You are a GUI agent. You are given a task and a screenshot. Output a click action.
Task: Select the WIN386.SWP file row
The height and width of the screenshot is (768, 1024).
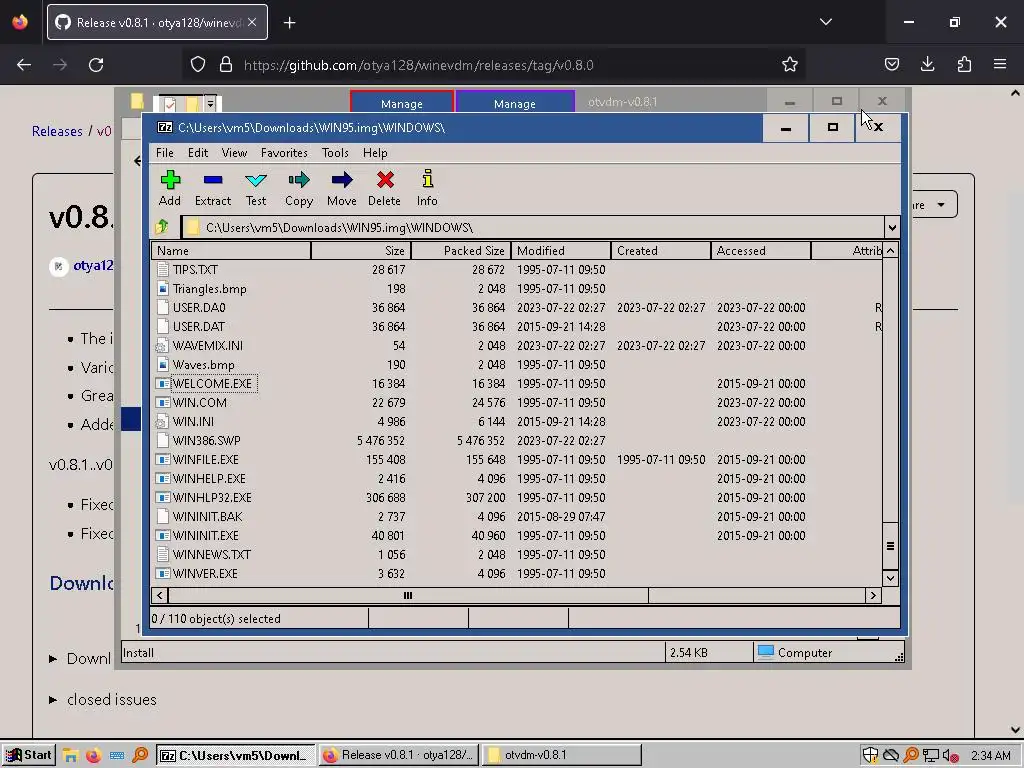pyautogui.click(x=517, y=441)
